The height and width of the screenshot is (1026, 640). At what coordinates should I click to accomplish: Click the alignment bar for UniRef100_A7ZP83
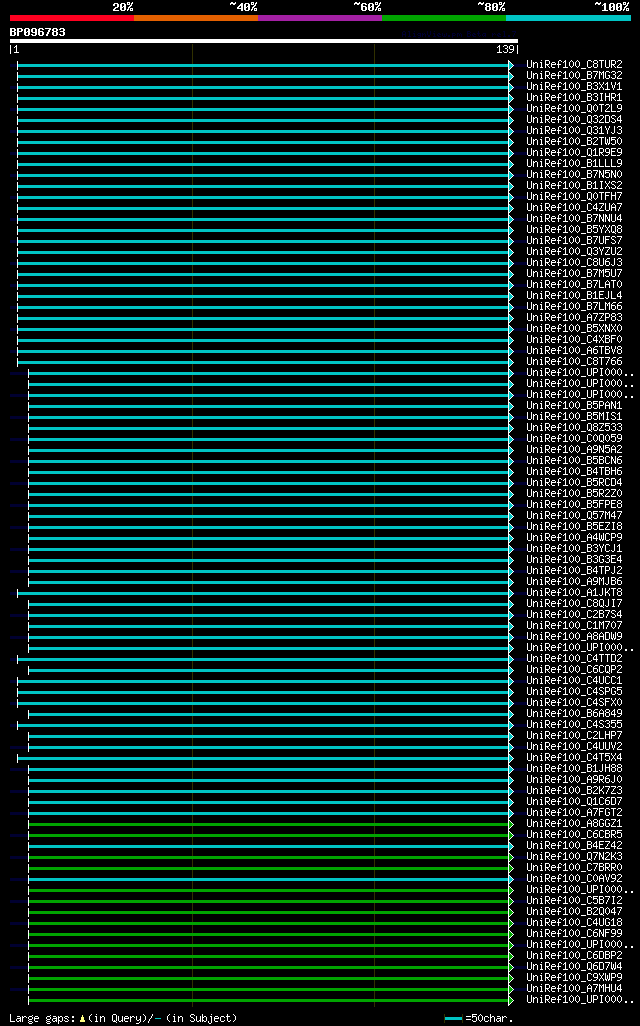point(264,318)
